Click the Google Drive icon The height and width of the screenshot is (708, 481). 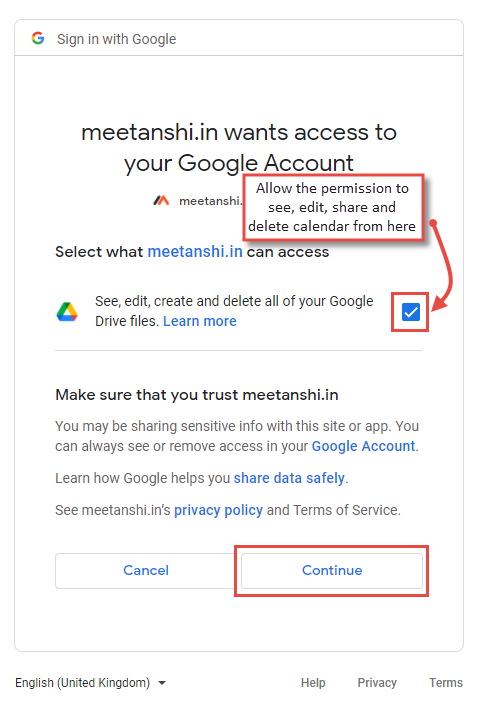(x=67, y=312)
